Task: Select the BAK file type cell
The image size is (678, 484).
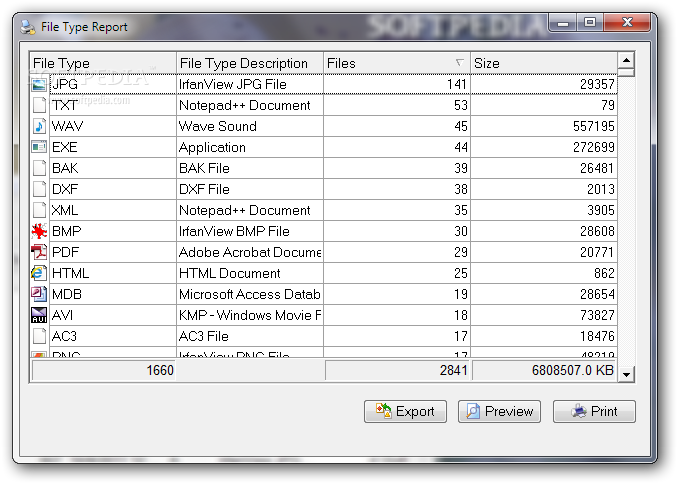Action: pos(113,168)
